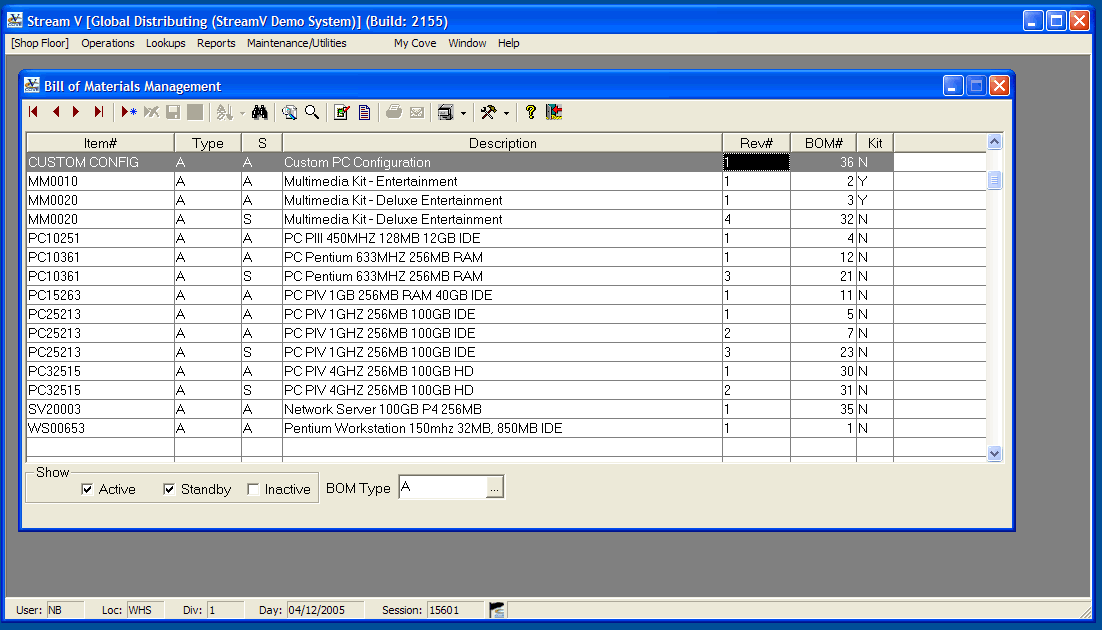The width and height of the screenshot is (1102, 630).
Task: Sort by Description column header
Action: 502,143
